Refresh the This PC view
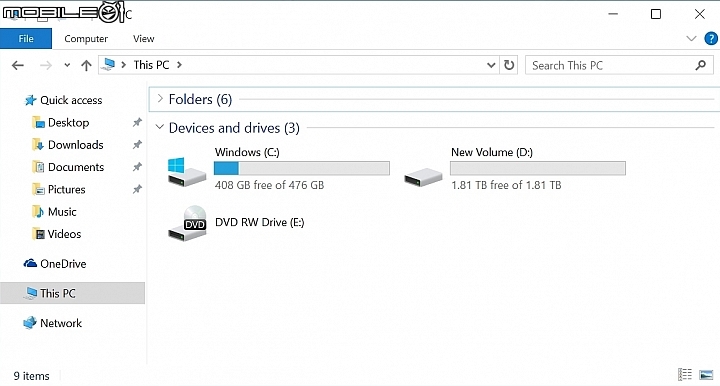Viewport: 720px width, 386px height. (x=509, y=65)
